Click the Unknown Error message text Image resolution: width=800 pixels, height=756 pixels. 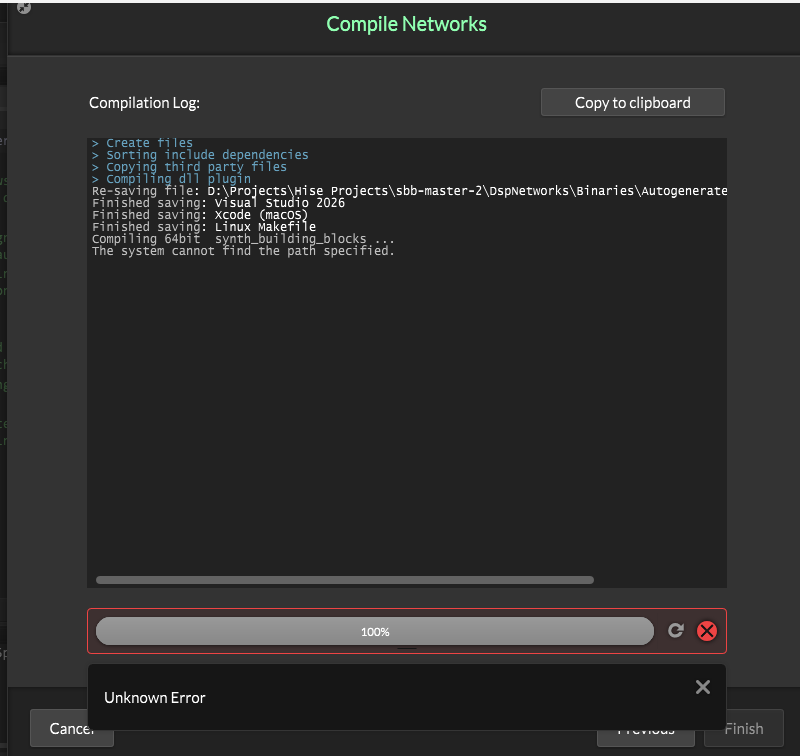pos(155,698)
